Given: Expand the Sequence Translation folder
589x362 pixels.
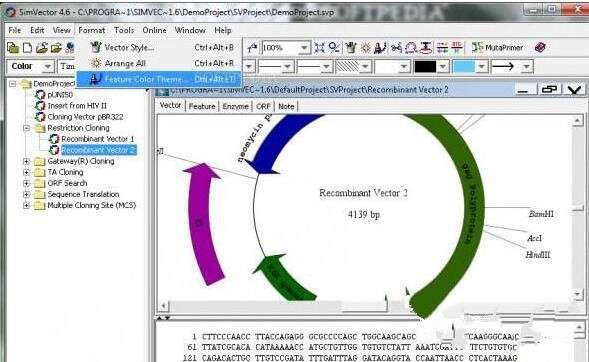Looking at the screenshot, I should pos(26,194).
